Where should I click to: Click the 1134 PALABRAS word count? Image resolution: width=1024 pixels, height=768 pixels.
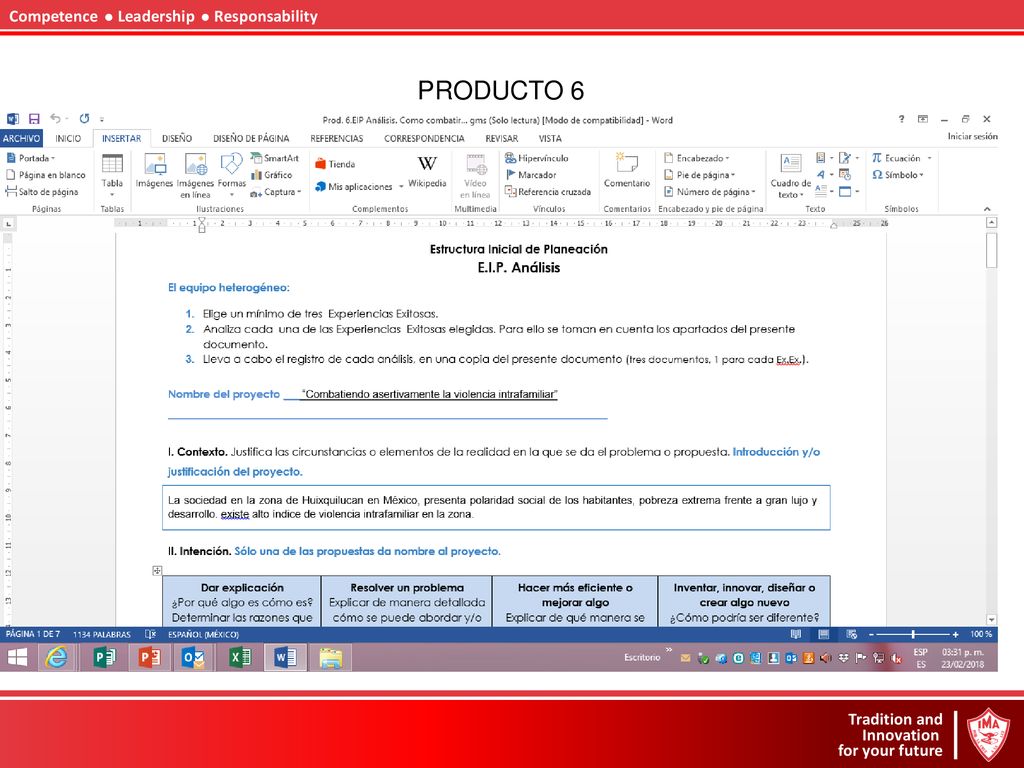pyautogui.click(x=101, y=634)
